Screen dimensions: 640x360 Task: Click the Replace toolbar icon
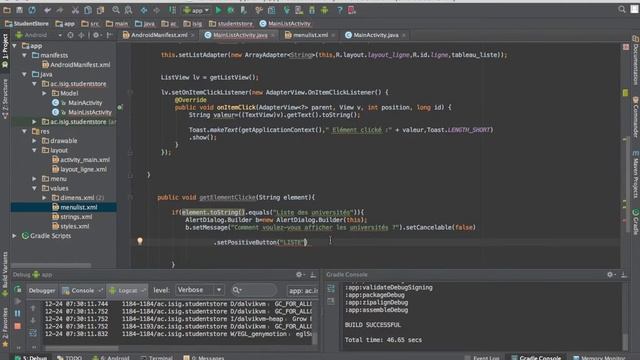(x=128, y=10)
